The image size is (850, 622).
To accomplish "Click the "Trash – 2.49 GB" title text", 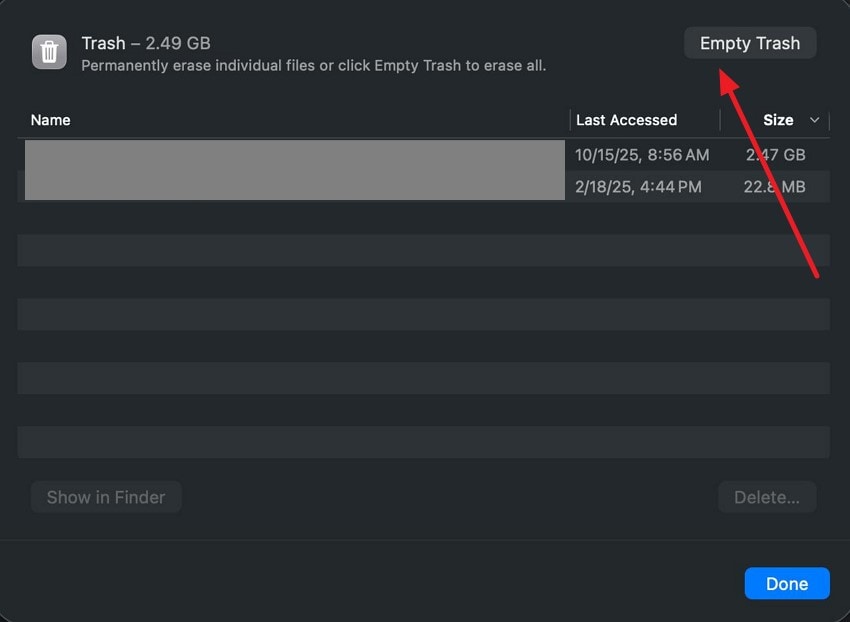I will 146,43.
